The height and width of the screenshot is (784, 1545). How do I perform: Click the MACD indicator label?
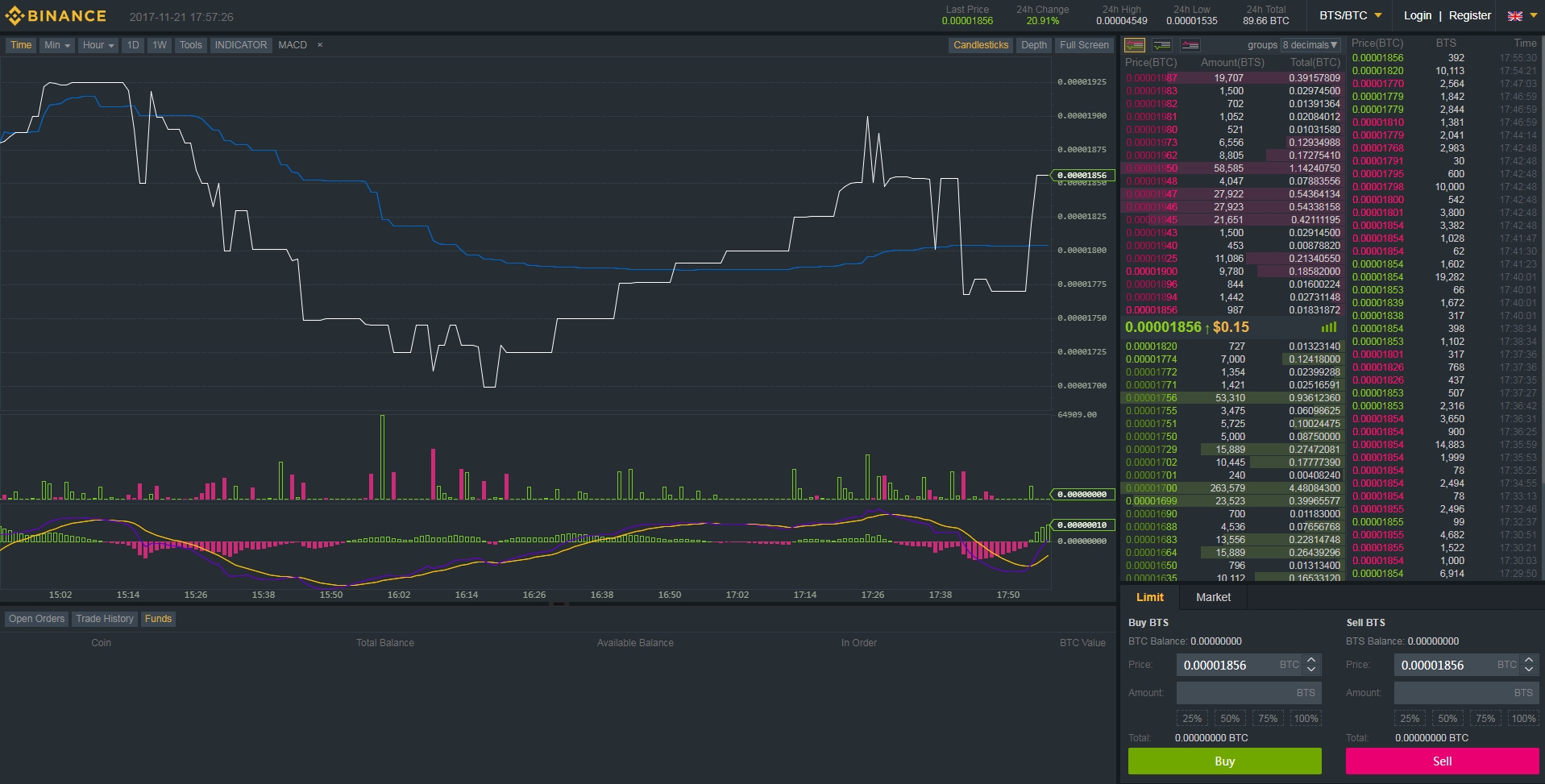coord(293,45)
